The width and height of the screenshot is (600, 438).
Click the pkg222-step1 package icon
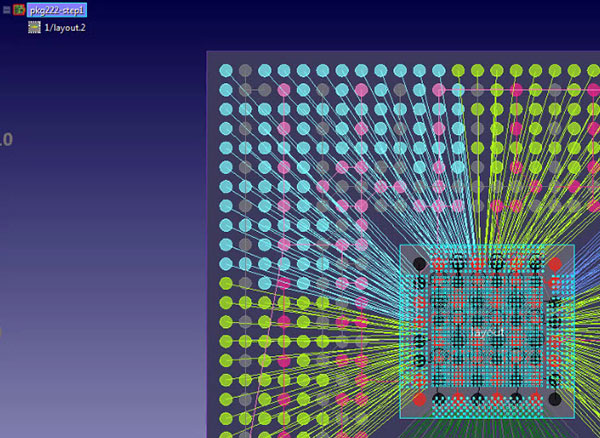click(19, 10)
